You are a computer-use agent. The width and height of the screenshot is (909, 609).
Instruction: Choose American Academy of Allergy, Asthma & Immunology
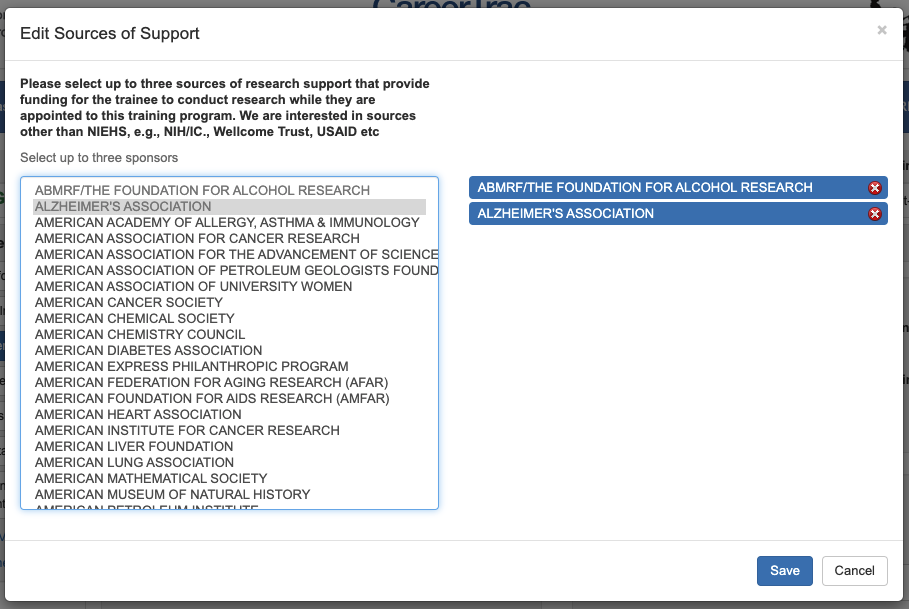click(227, 222)
